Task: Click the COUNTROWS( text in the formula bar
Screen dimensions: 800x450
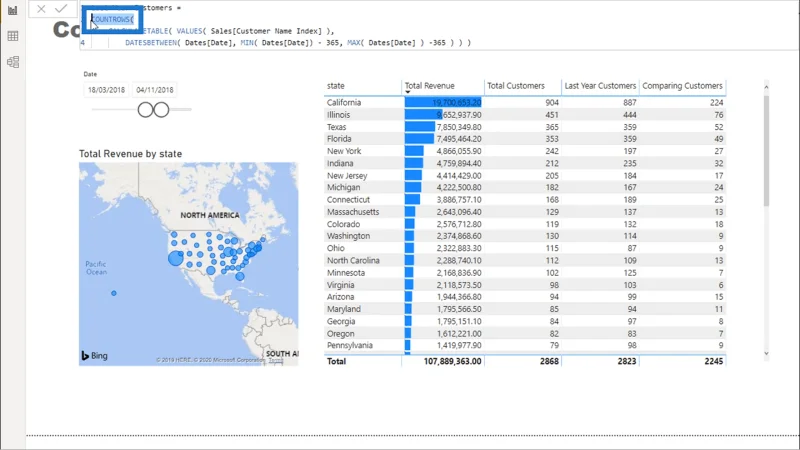Action: click(x=112, y=19)
